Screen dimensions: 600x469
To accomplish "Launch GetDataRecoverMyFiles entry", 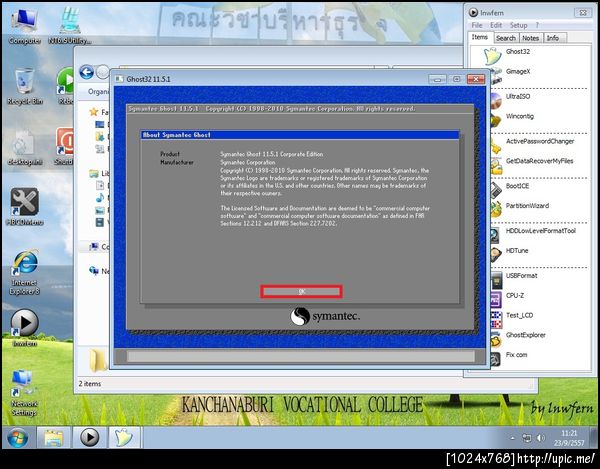I will 540,161.
